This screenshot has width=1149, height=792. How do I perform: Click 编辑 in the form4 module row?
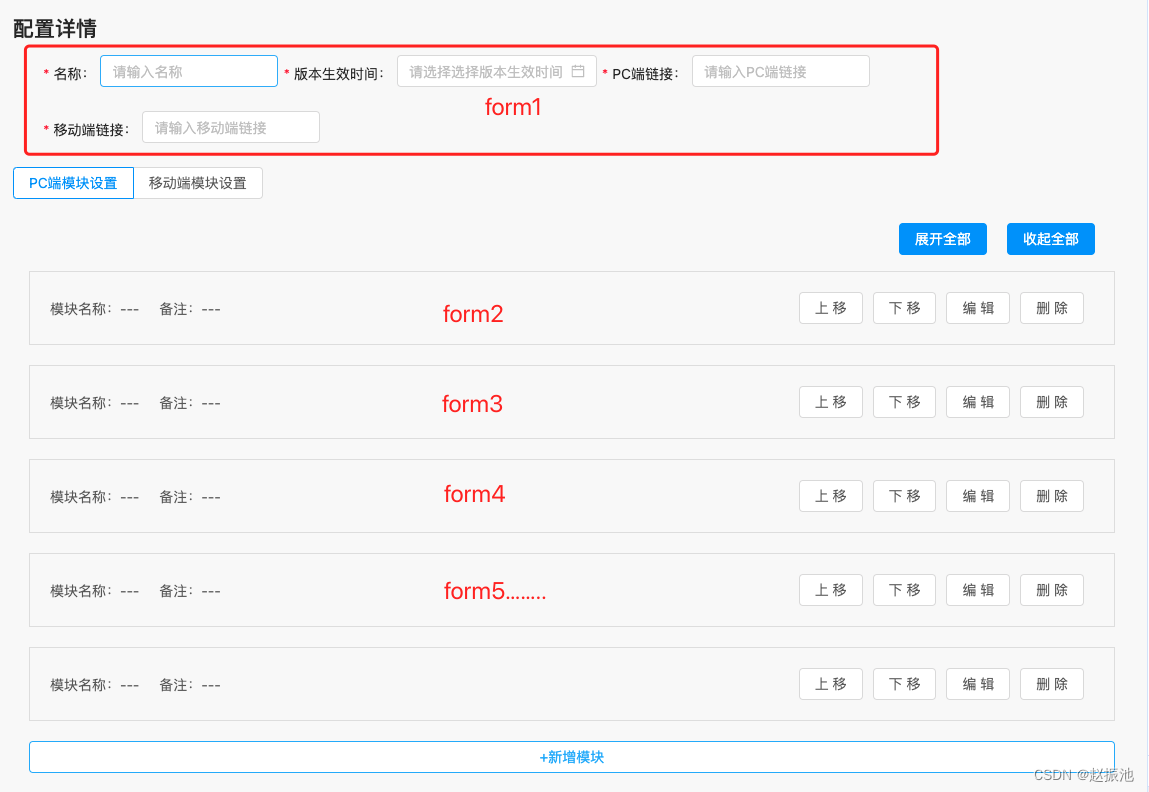977,496
